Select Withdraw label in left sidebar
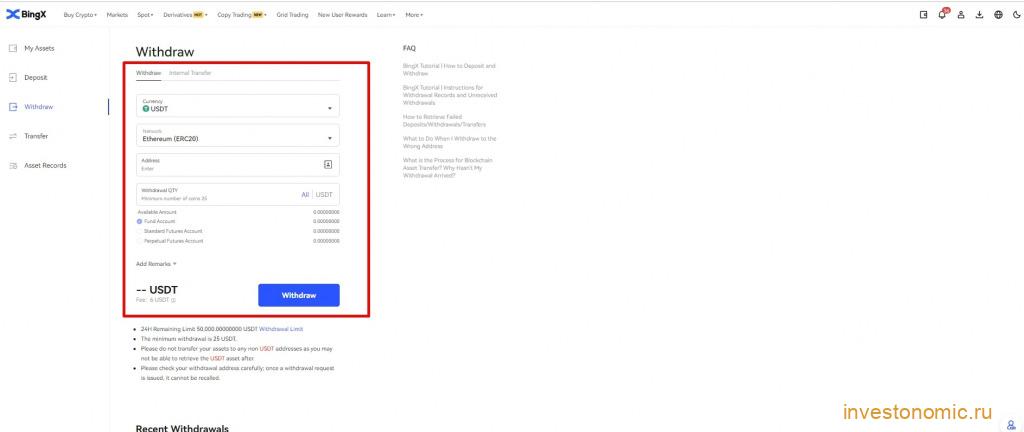The width and height of the screenshot is (1024, 432). [x=39, y=107]
